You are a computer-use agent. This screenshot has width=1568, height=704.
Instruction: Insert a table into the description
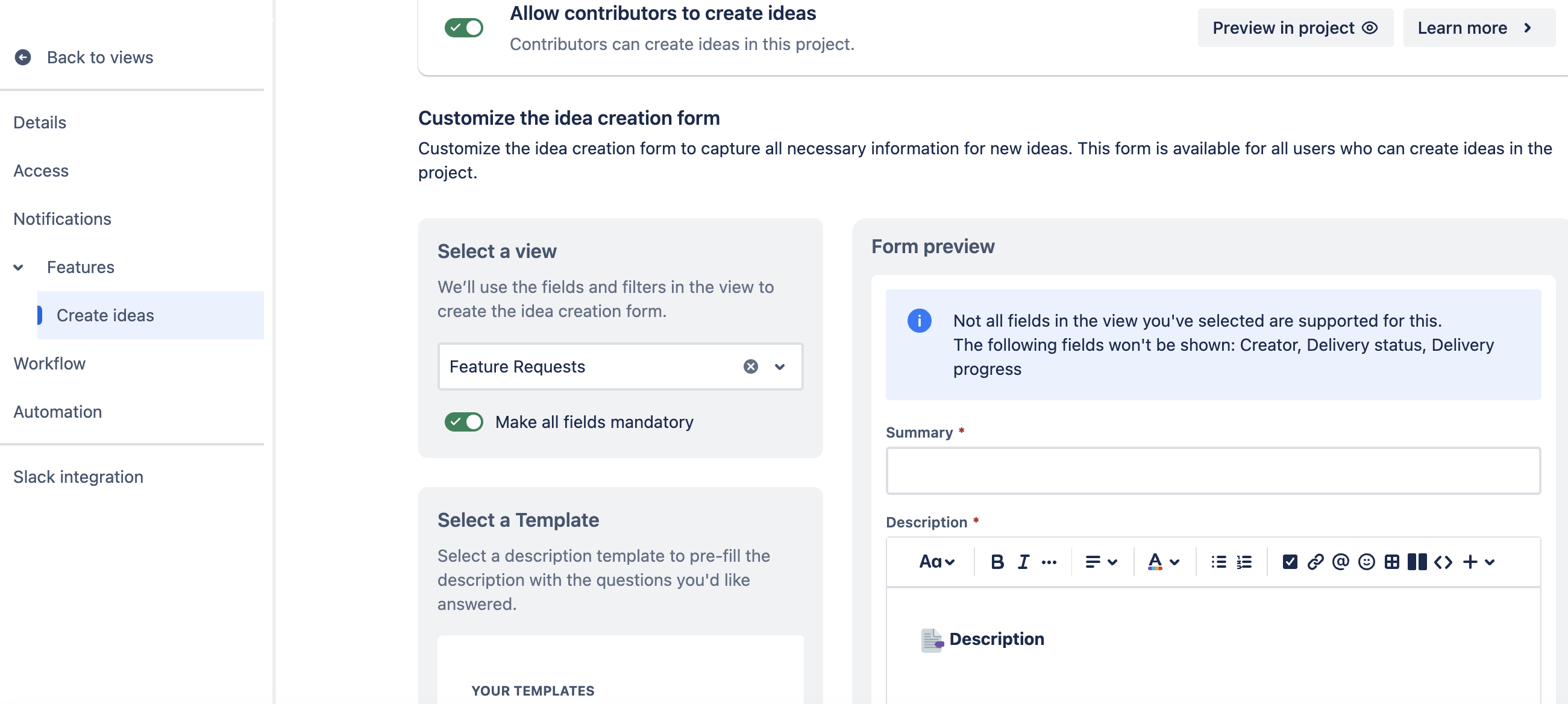click(x=1392, y=562)
